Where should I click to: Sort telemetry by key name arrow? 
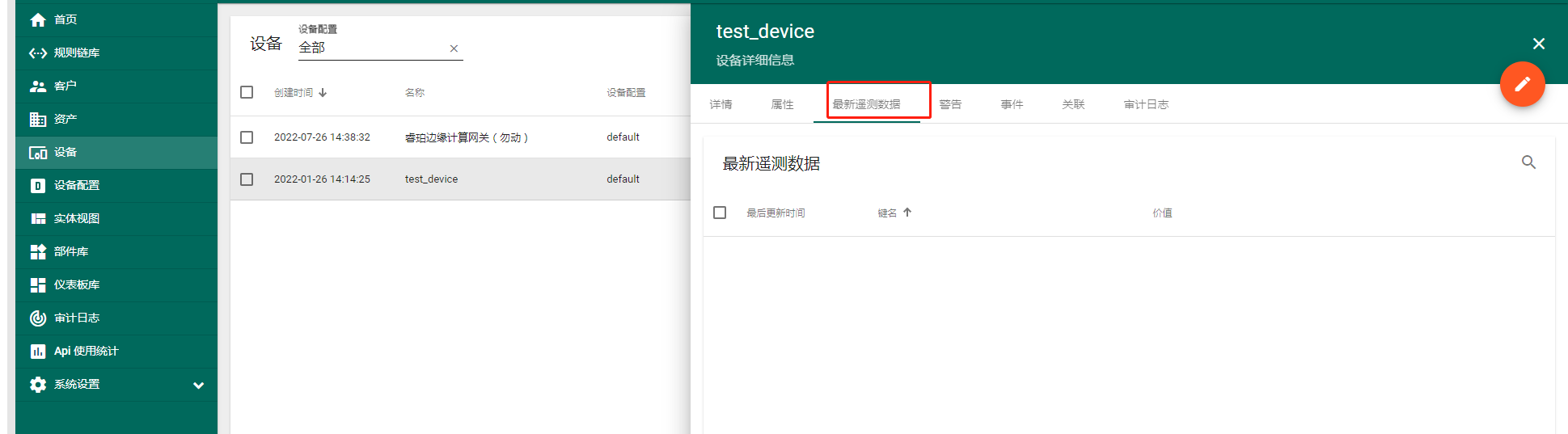[907, 213]
